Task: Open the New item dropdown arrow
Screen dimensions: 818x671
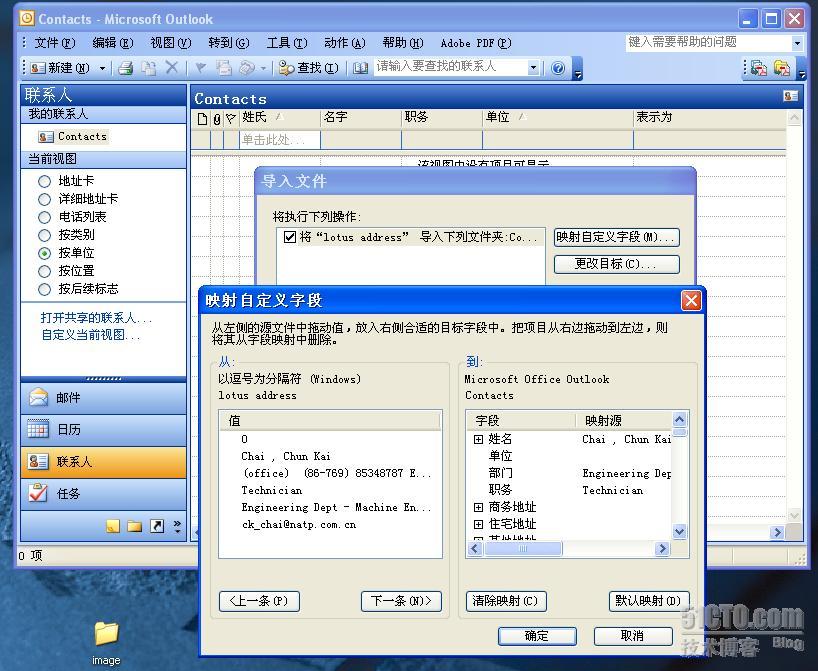Action: [x=102, y=68]
